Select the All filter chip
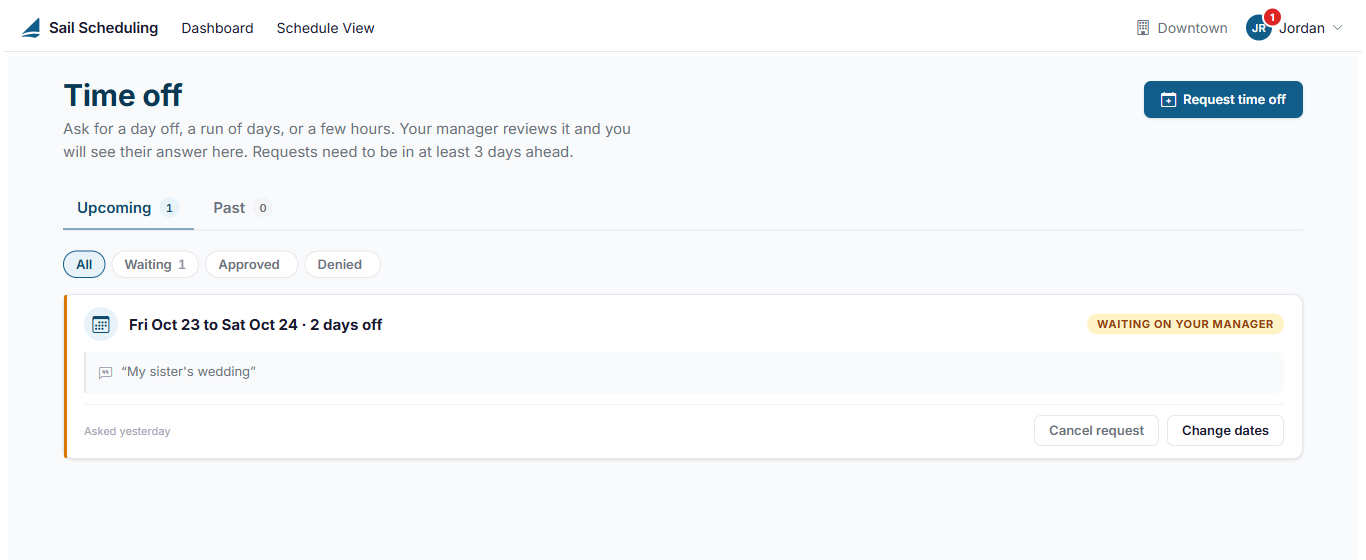The height and width of the screenshot is (560, 1366). click(84, 264)
